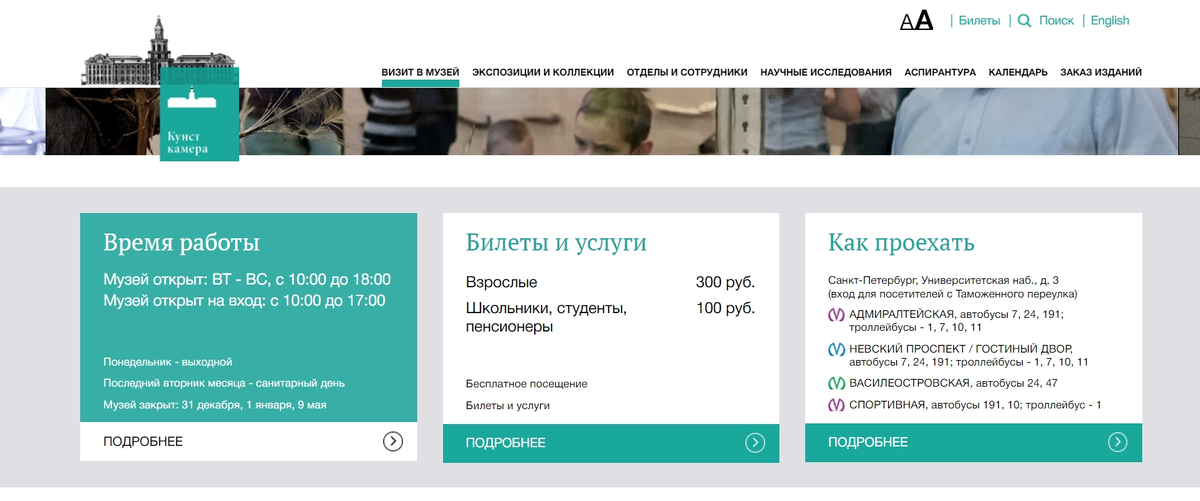1200x501 pixels.
Task: Click Музей закрыт: 31 декабря line
Action: pos(215,406)
